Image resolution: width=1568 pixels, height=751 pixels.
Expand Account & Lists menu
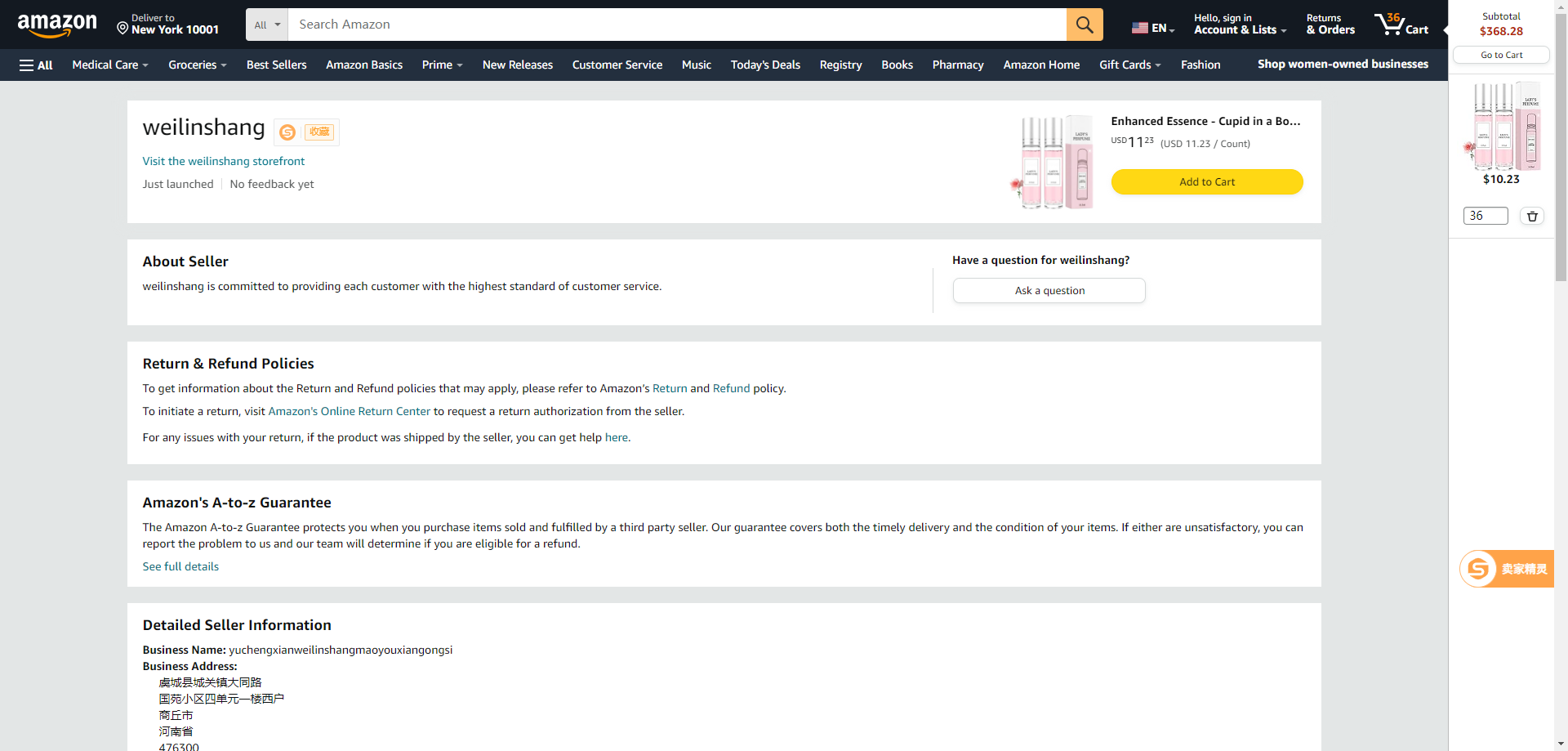(1240, 25)
